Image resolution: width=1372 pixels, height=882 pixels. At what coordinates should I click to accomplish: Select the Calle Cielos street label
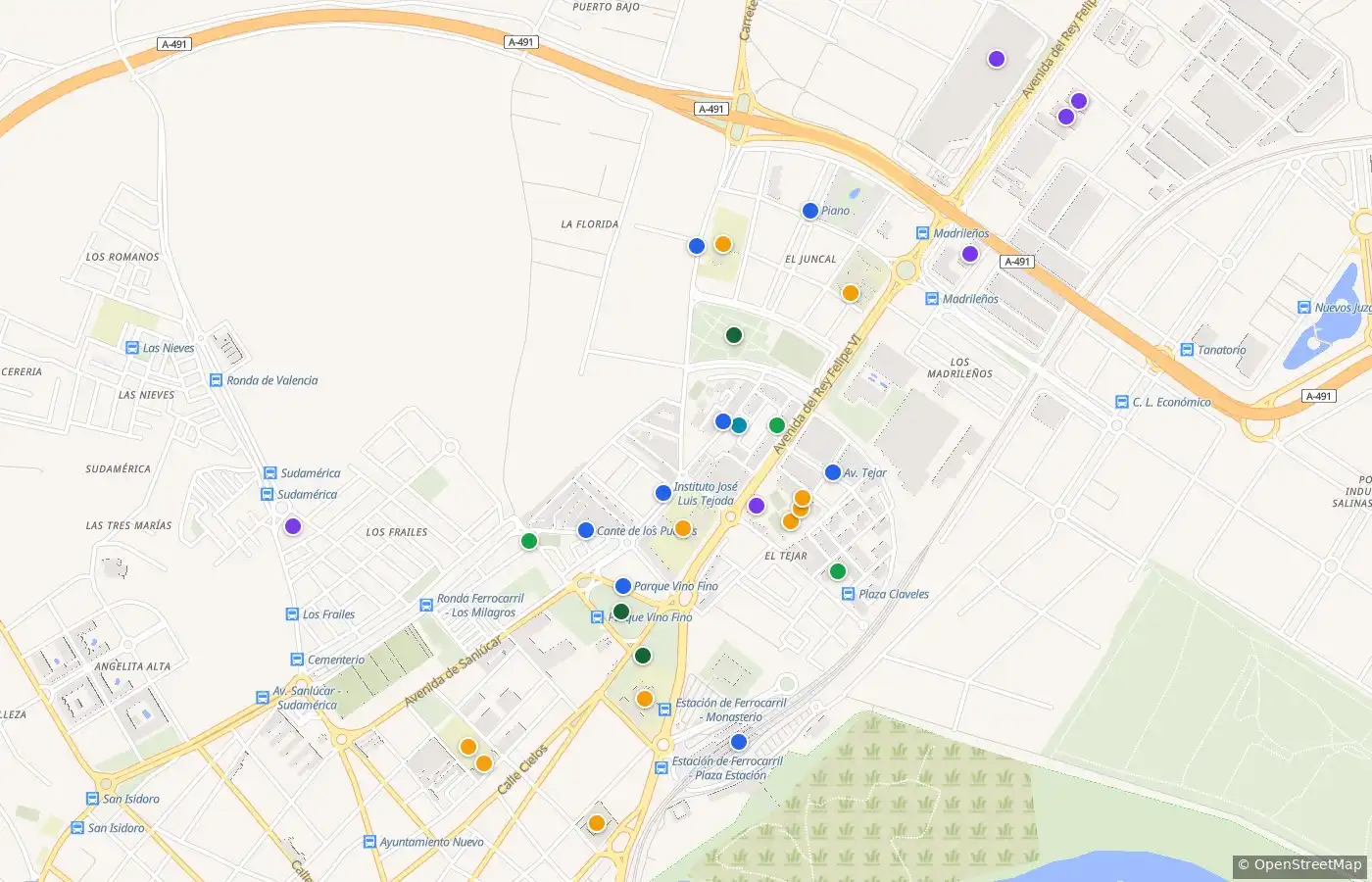click(x=522, y=770)
